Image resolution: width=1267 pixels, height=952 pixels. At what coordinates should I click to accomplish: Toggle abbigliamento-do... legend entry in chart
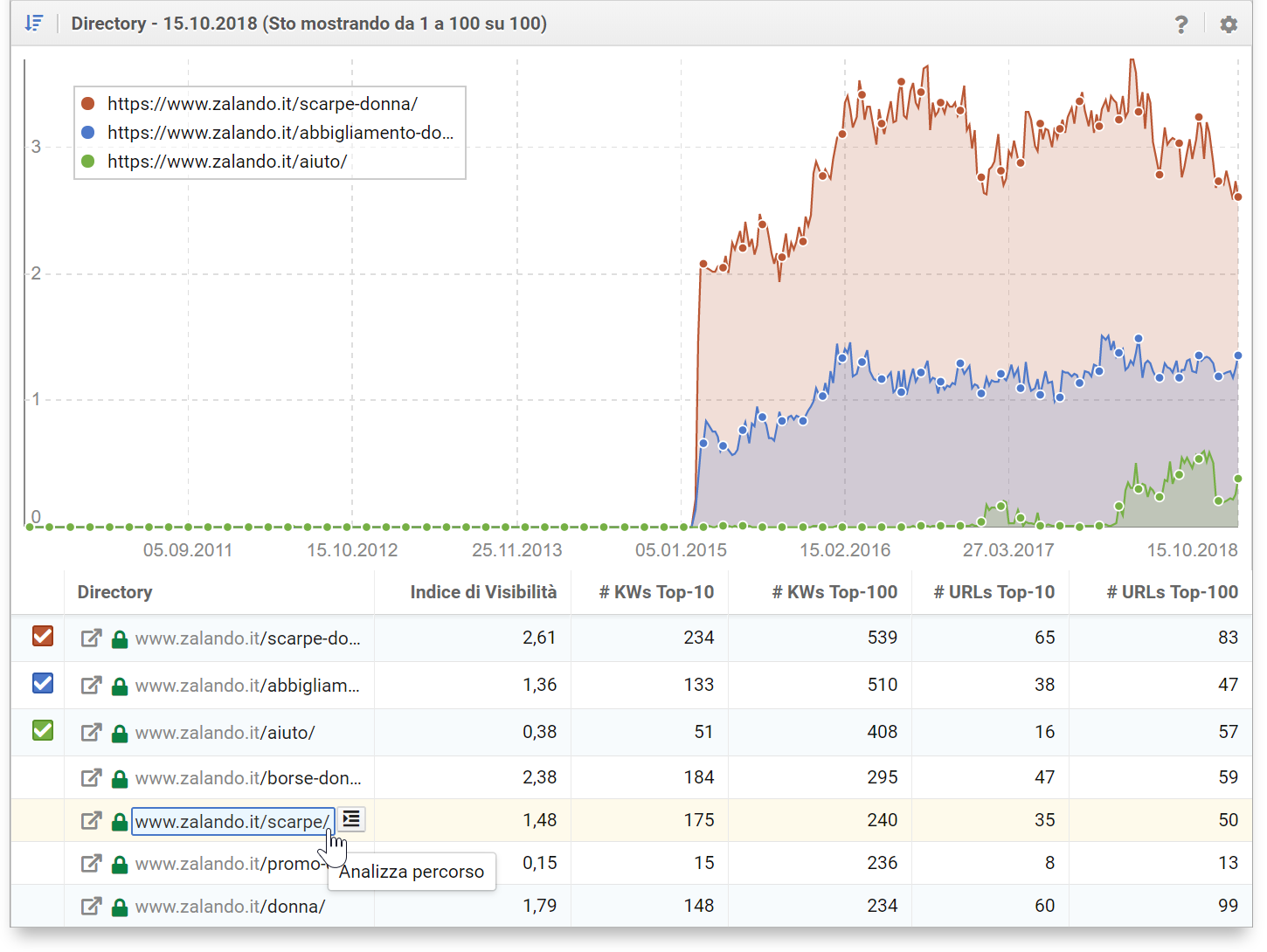point(267,133)
